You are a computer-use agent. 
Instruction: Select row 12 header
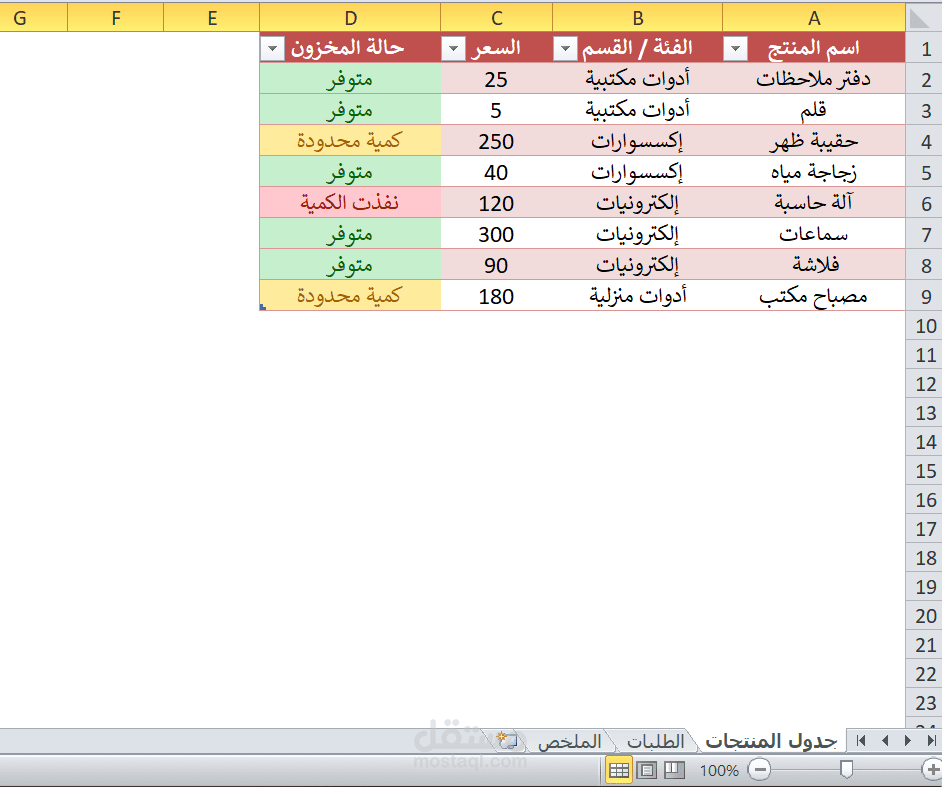[924, 383]
